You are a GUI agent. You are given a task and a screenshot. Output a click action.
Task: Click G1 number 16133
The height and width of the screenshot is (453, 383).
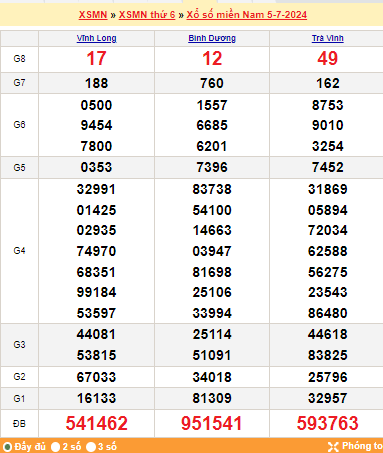pos(97,398)
